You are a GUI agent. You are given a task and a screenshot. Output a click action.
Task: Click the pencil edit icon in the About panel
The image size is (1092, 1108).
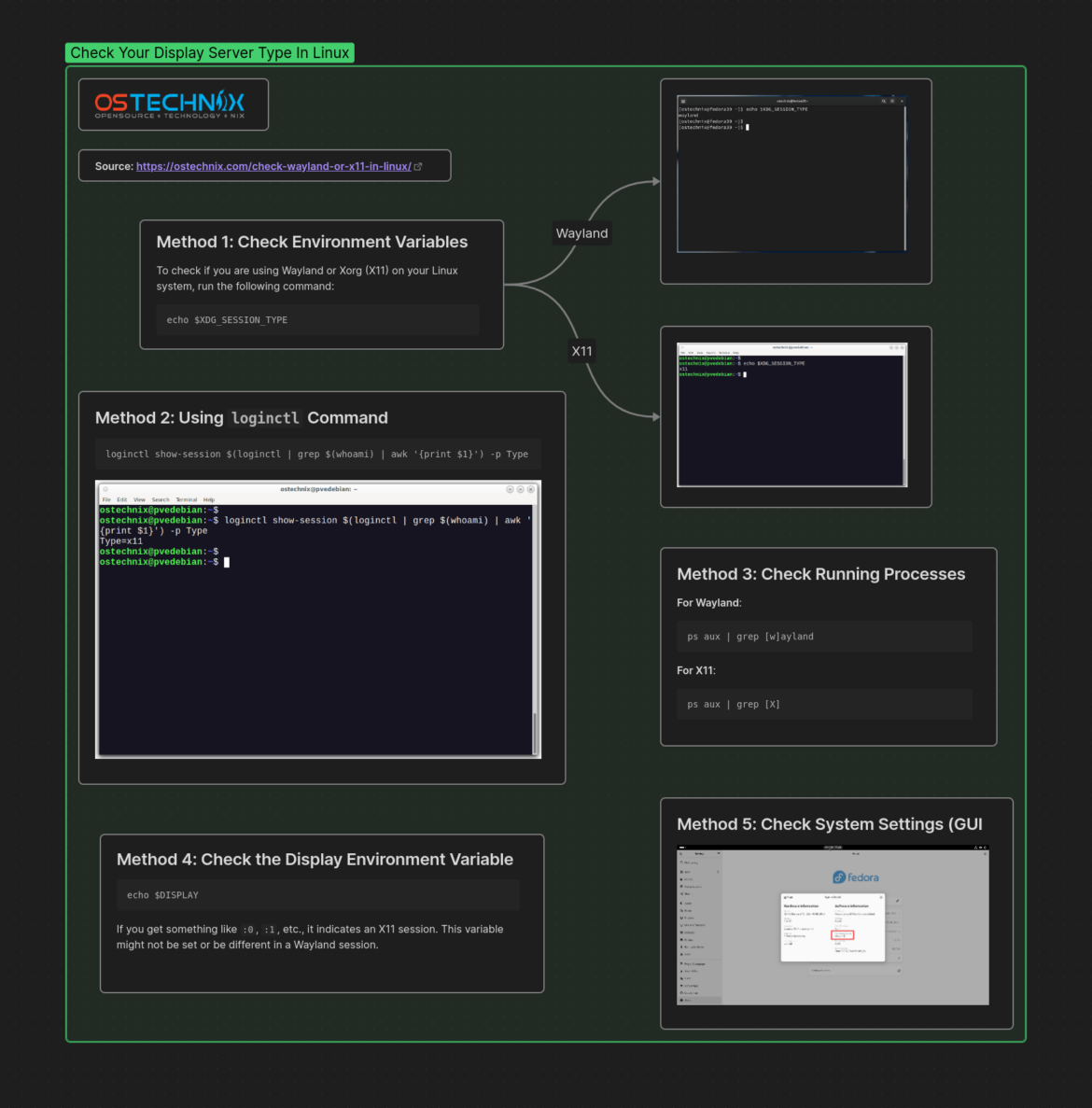pos(897,901)
